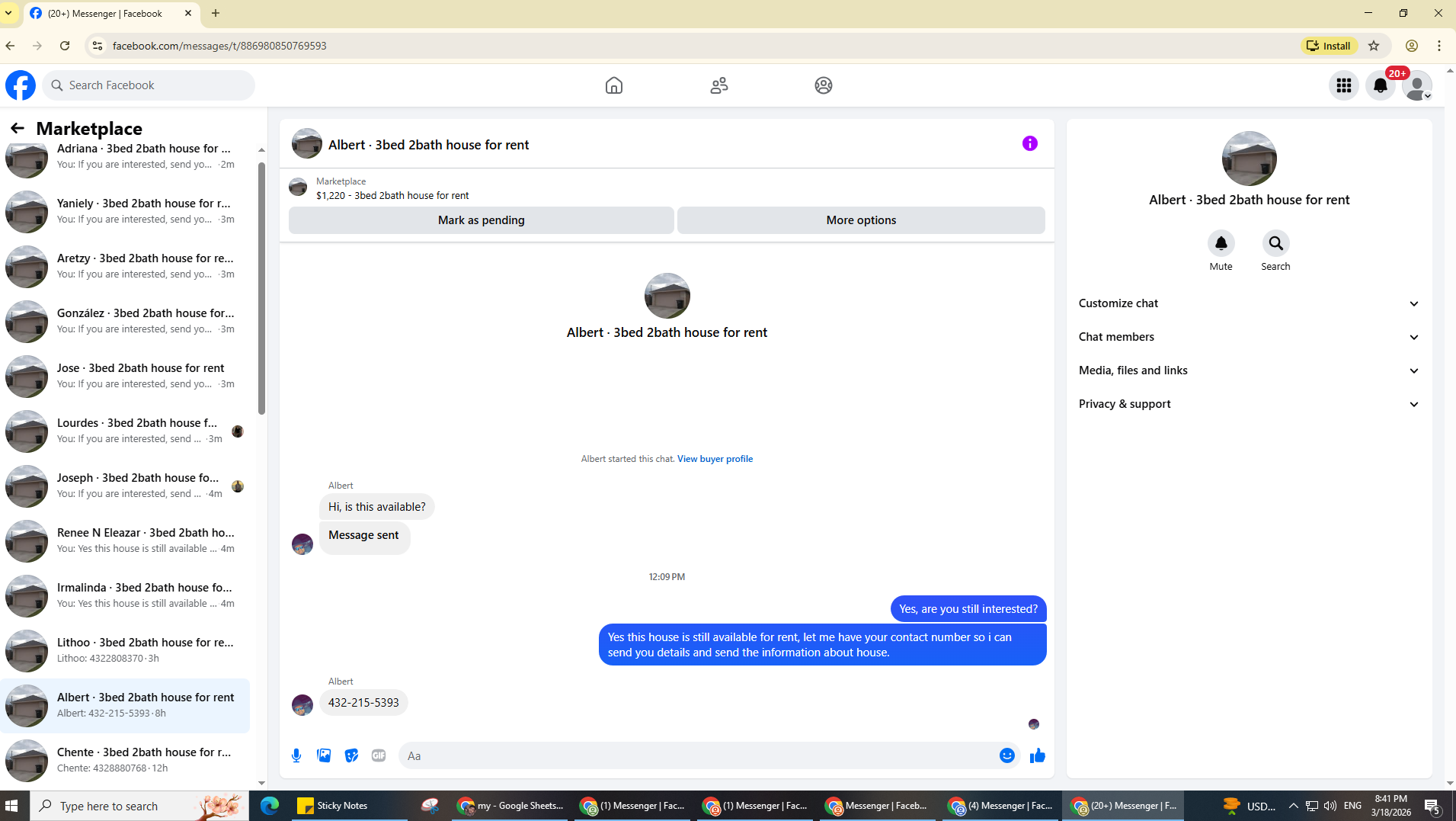Open View buyer profile link

coord(715,459)
